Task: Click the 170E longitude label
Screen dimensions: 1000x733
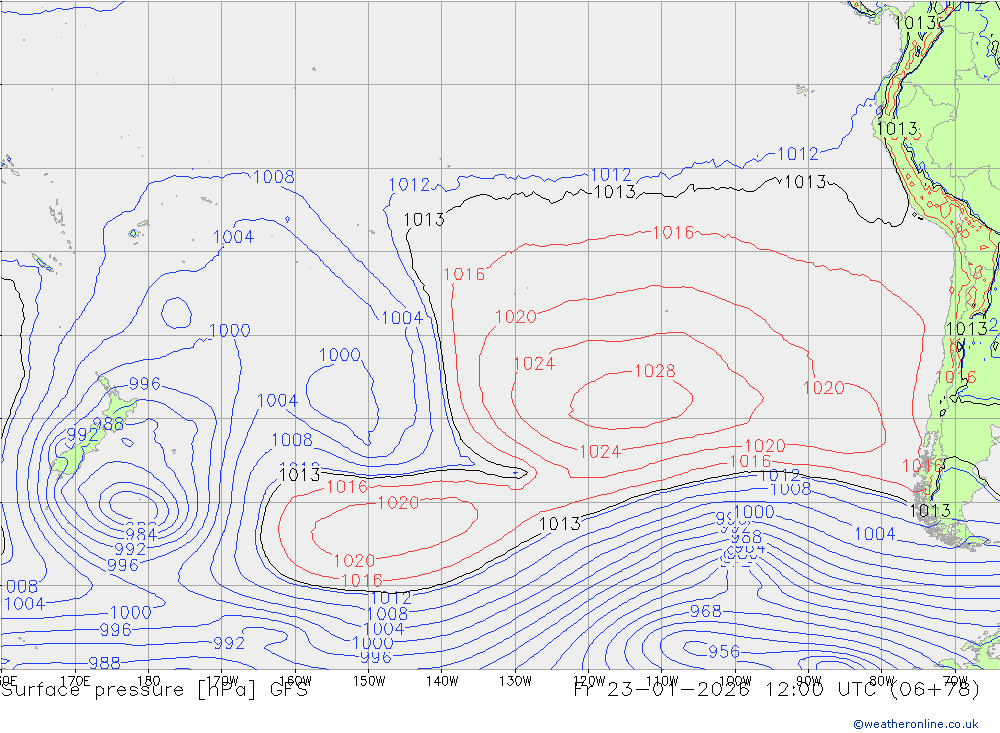Action: [75, 681]
